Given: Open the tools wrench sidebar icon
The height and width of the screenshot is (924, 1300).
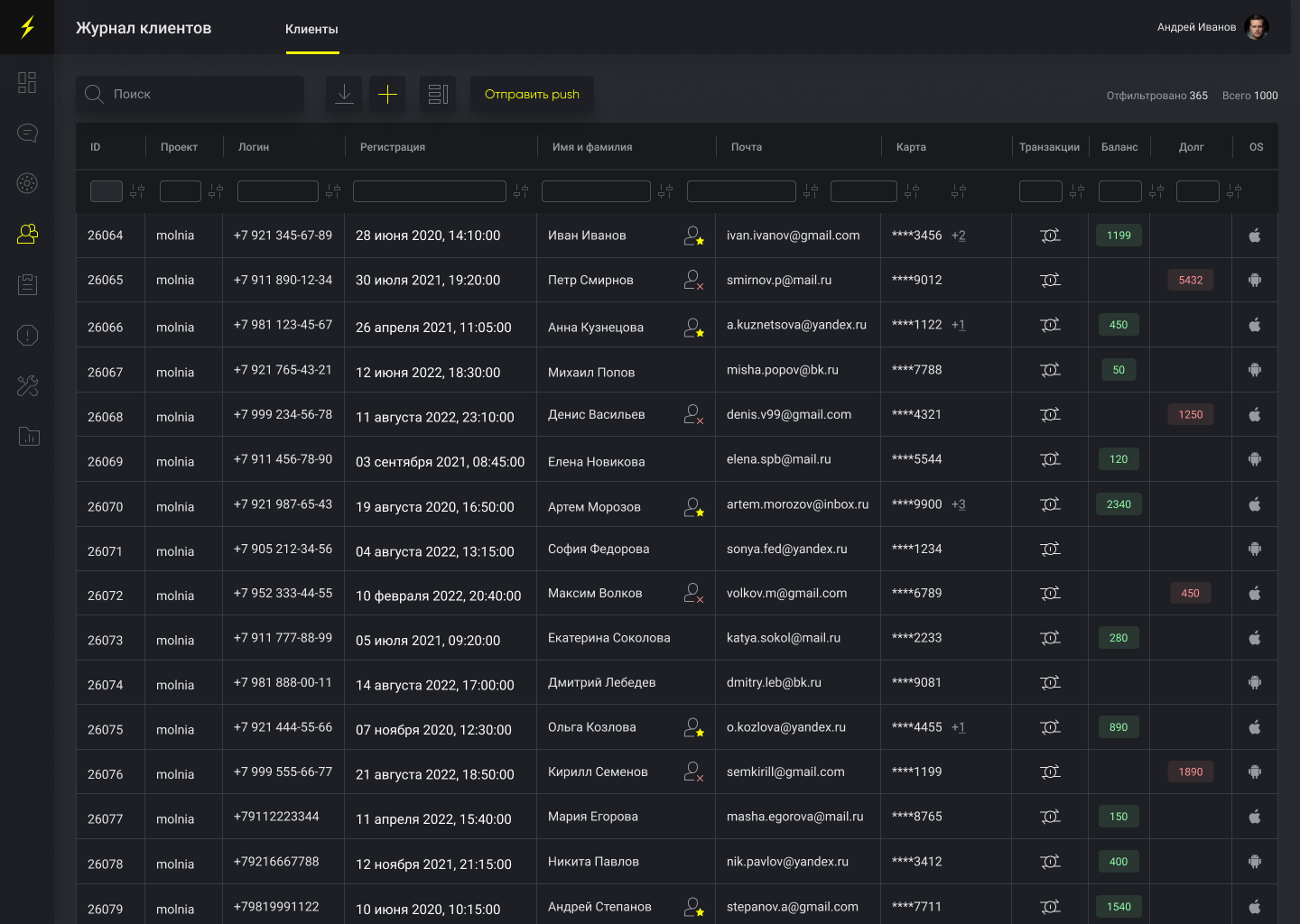Looking at the screenshot, I should pyautogui.click(x=27, y=386).
